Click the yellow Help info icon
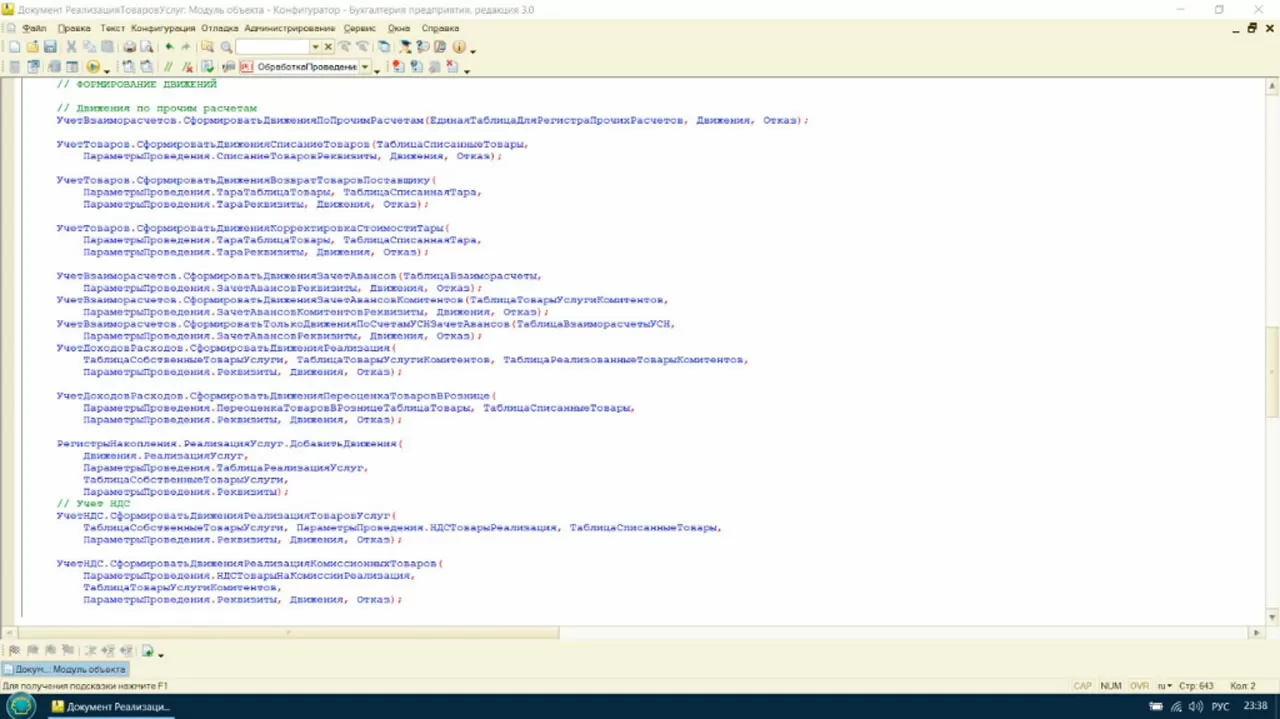The width and height of the screenshot is (1280, 719). [x=459, y=47]
